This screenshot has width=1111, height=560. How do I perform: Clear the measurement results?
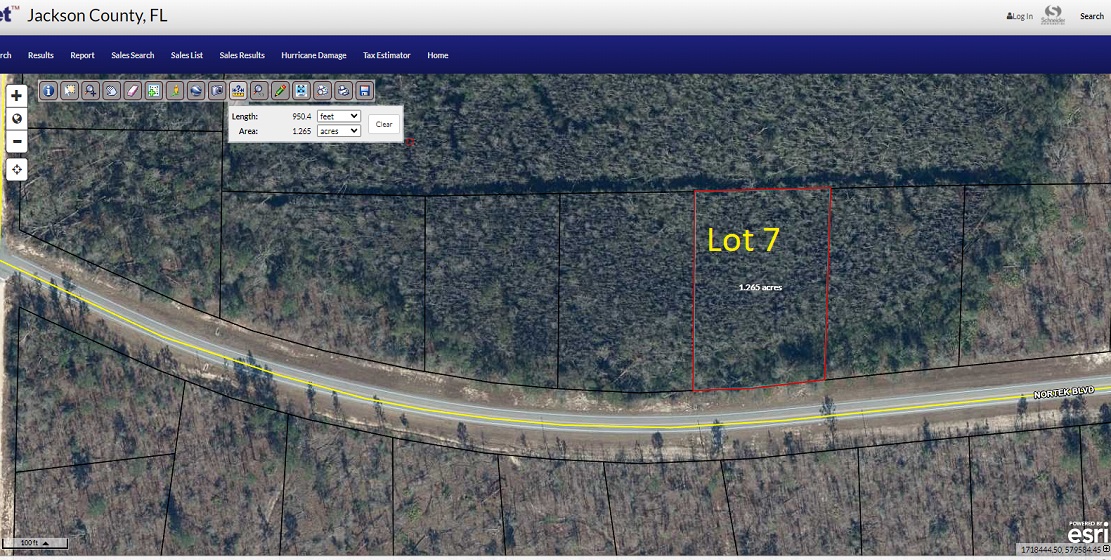(384, 124)
